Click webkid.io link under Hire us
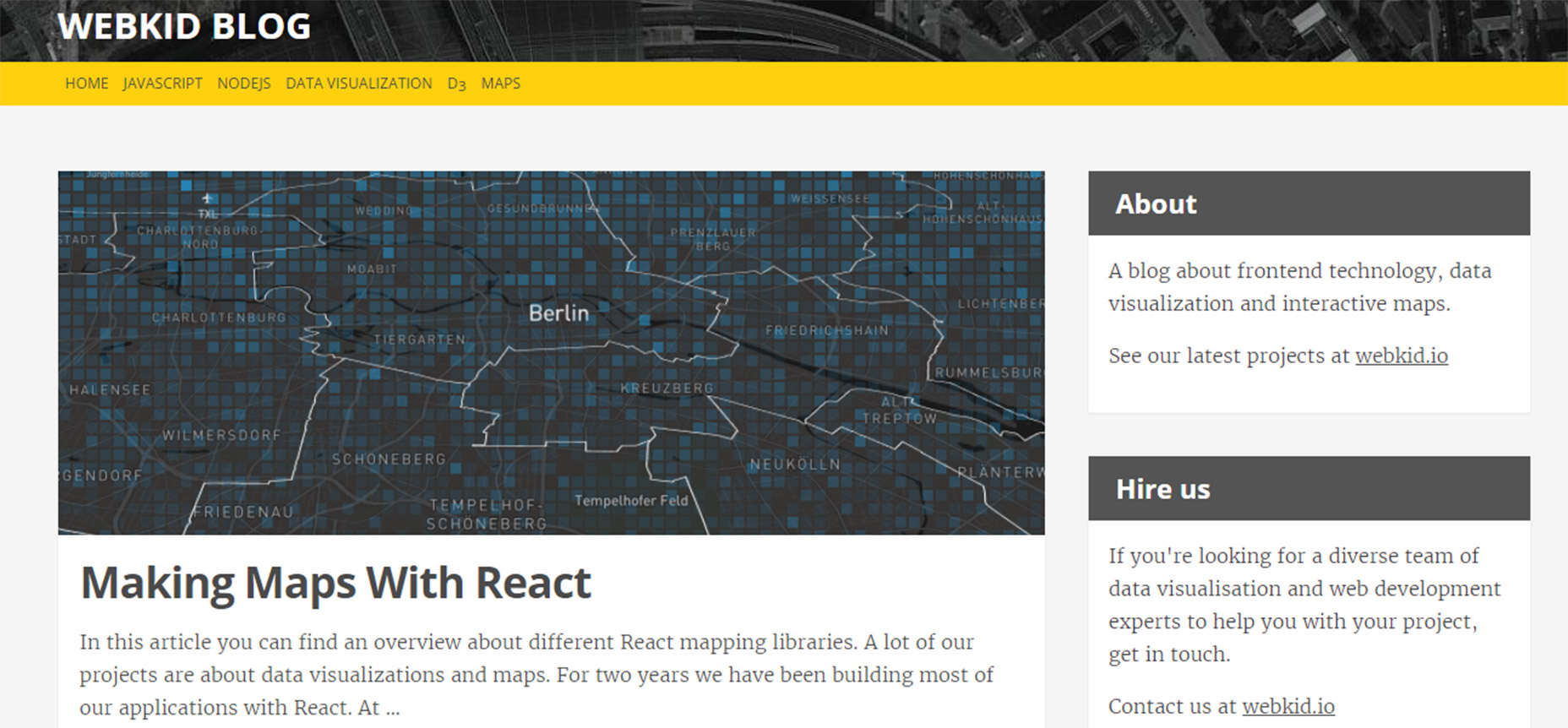Viewport: 1568px width, 728px height. coord(1288,706)
